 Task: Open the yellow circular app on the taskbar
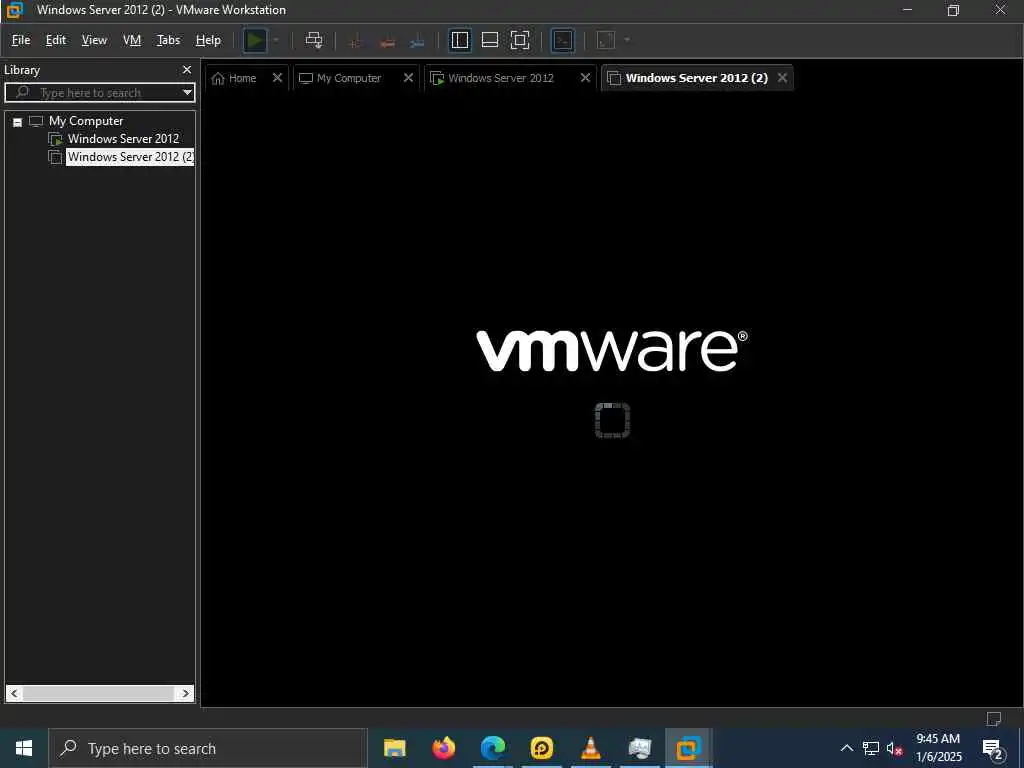point(542,748)
